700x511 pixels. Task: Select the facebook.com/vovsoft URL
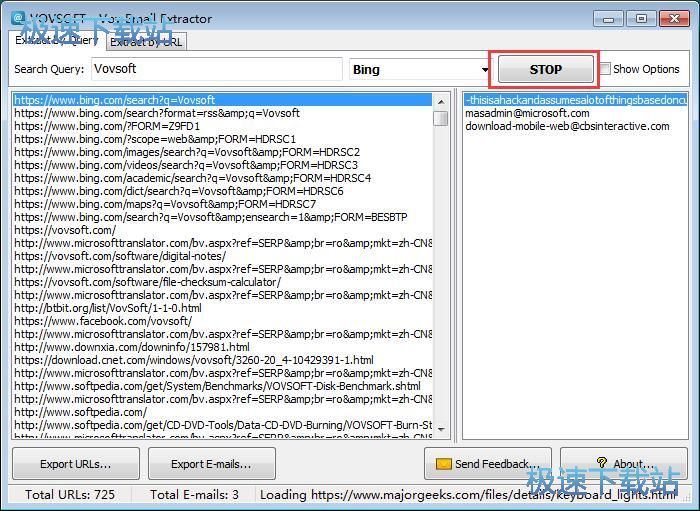[x=222, y=321]
